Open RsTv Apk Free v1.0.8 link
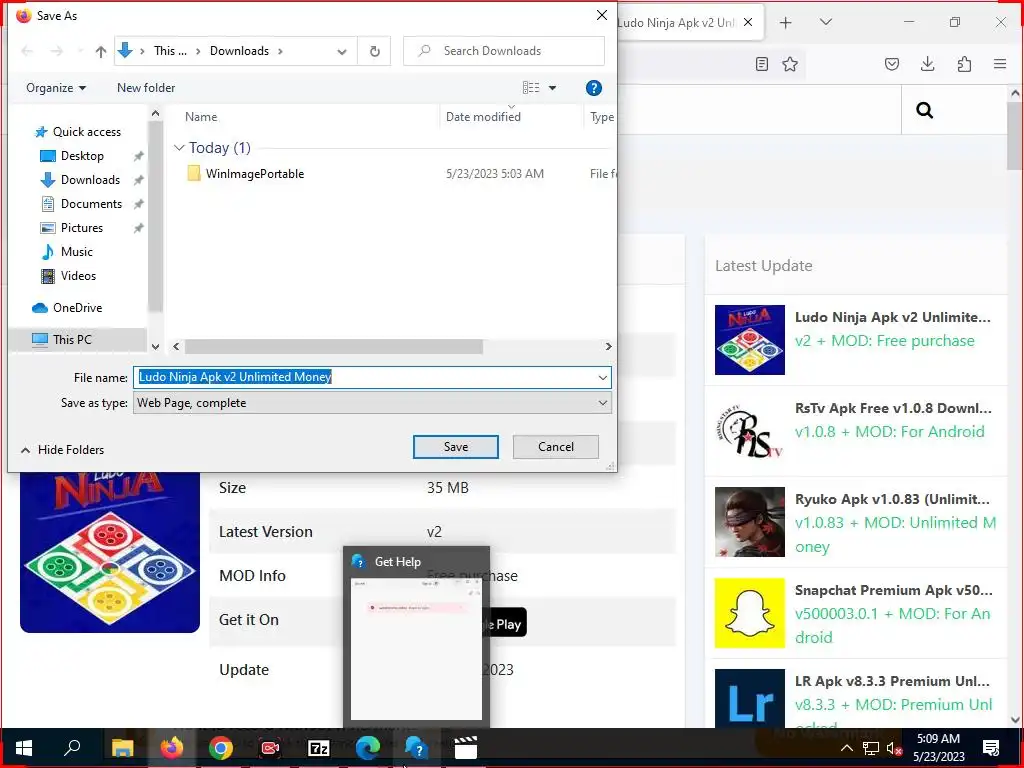Screen dimensions: 1024x768 point(893,408)
